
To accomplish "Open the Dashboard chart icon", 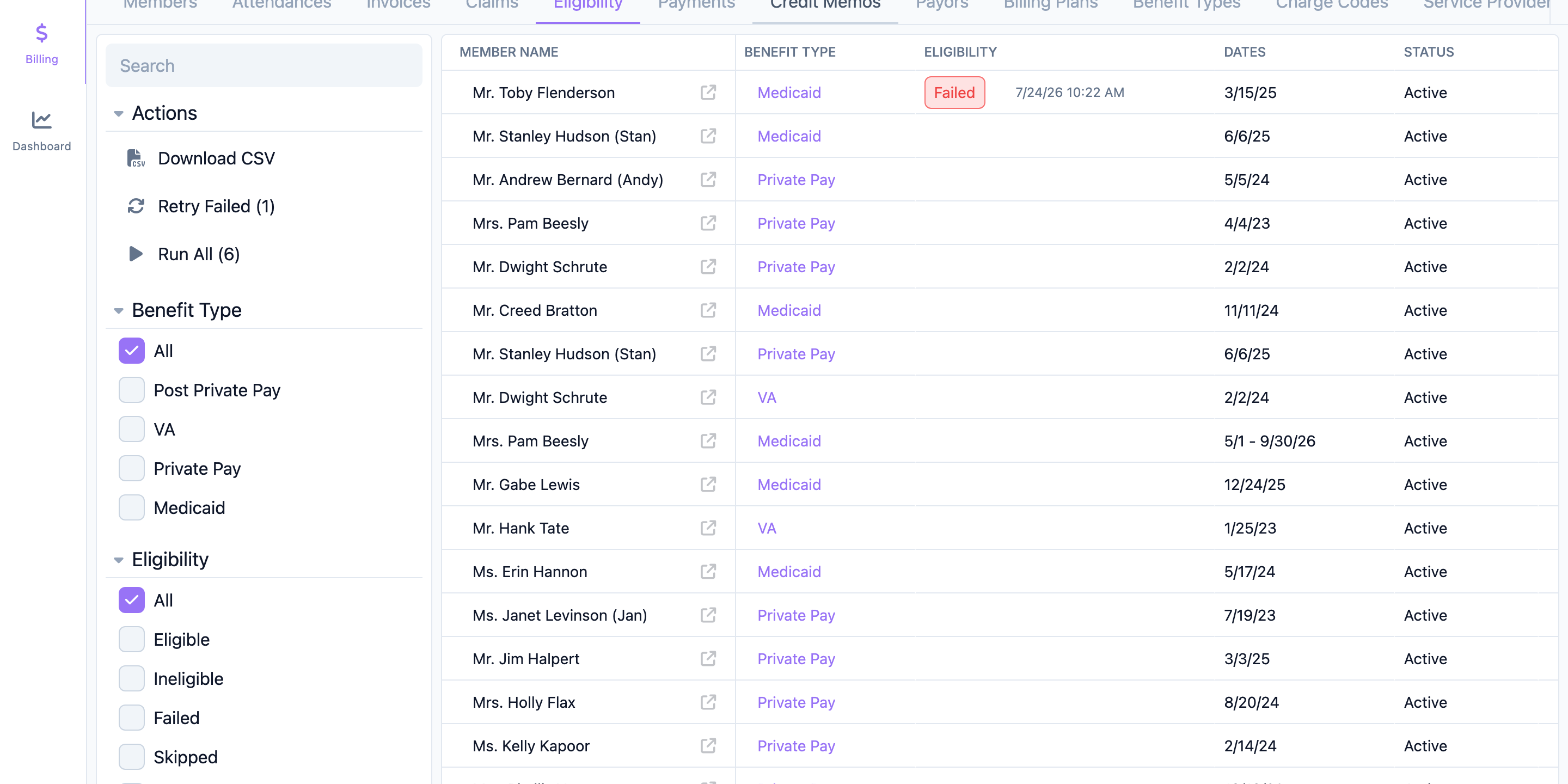I will click(41, 120).
